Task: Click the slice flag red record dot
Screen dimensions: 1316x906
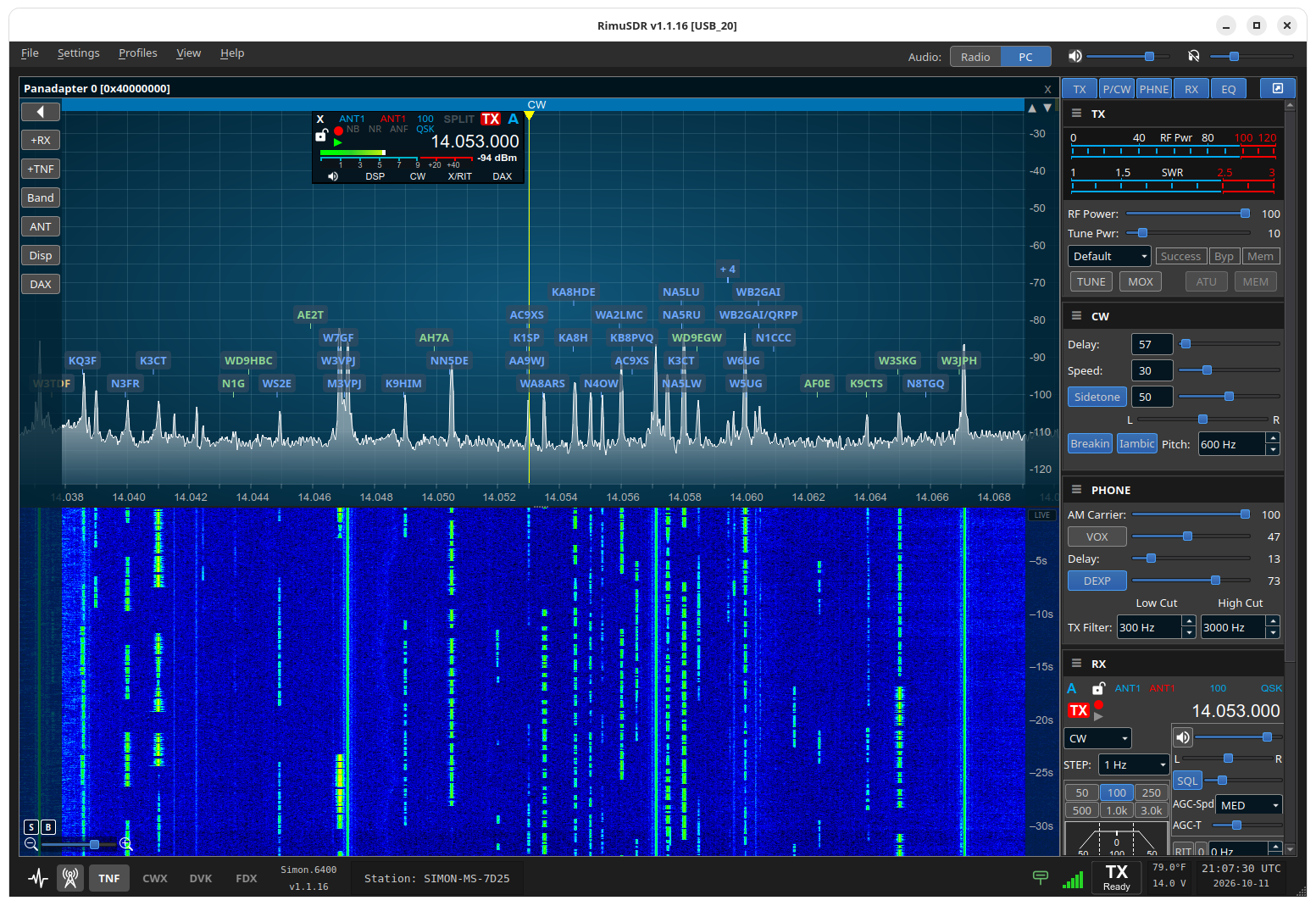Action: [x=338, y=131]
